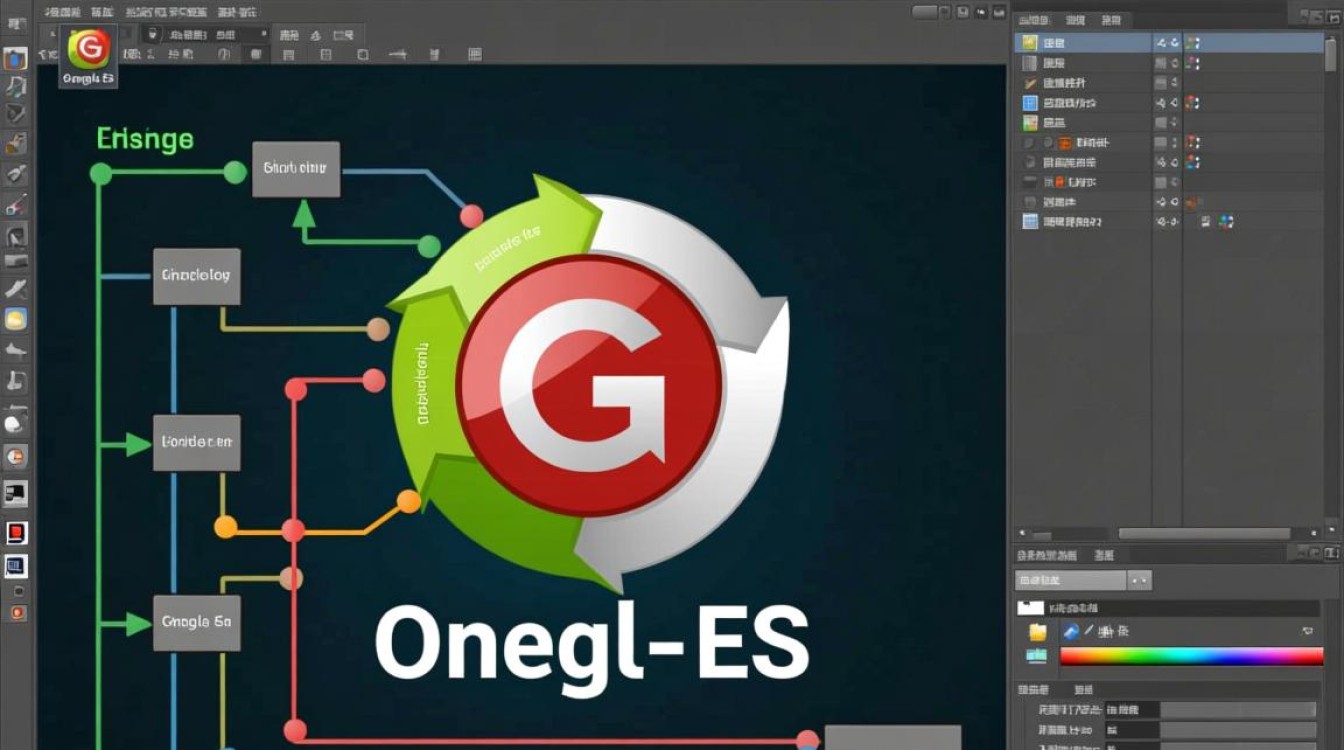
Task: Select the red swatch tool near bottom of toolbox
Action: click(x=15, y=533)
